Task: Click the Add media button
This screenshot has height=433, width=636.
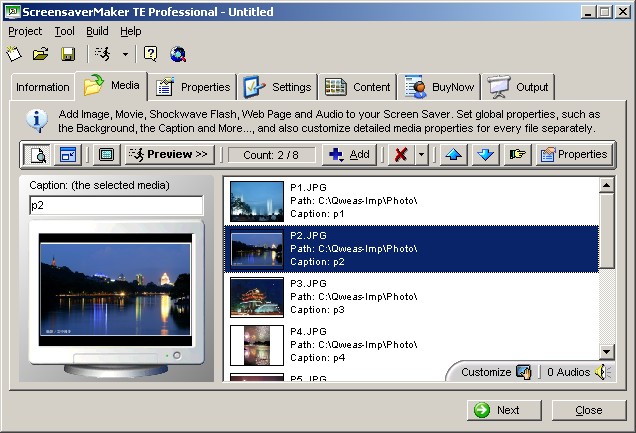Action: (349, 154)
